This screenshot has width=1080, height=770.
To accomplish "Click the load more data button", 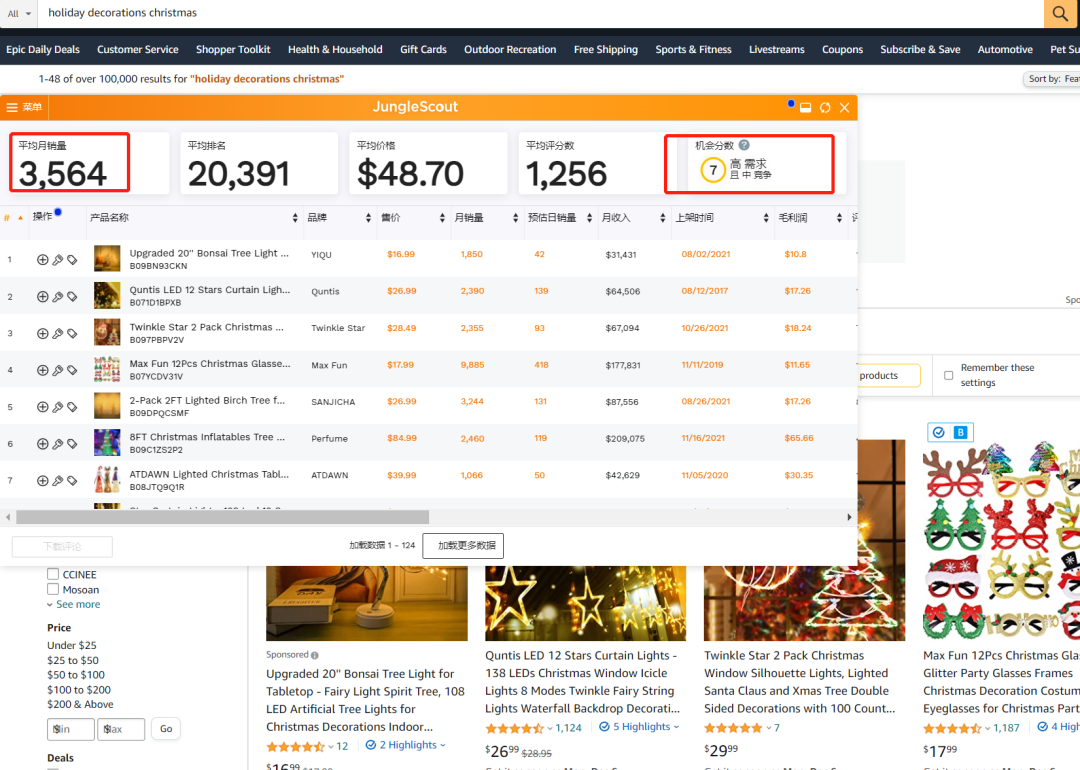I will [464, 545].
